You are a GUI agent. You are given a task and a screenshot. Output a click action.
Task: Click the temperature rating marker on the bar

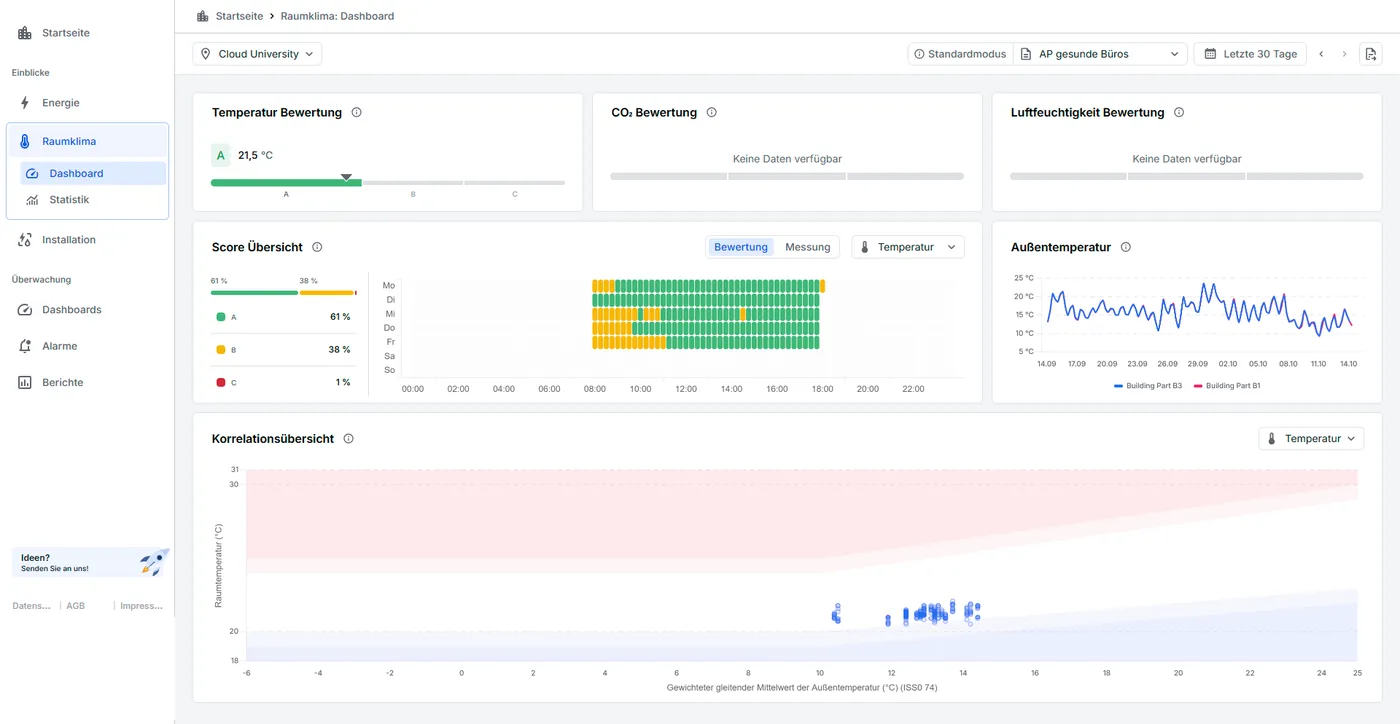346,177
